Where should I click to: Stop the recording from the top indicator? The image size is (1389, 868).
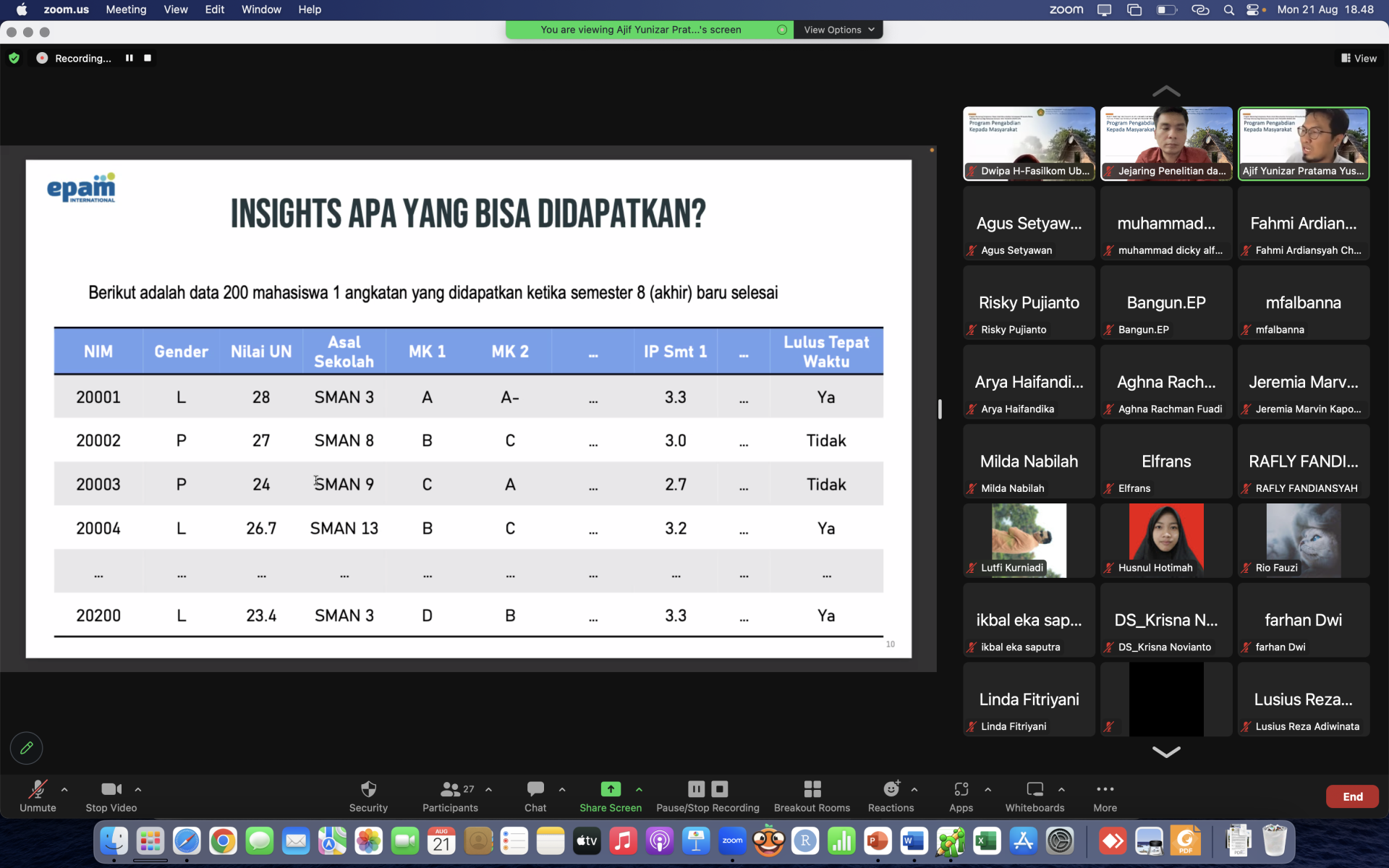click(148, 58)
